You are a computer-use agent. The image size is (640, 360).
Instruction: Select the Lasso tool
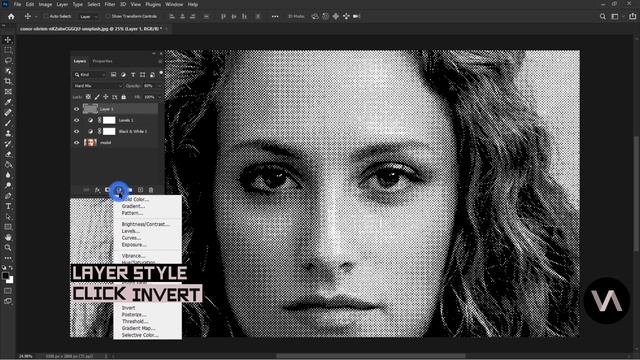8,60
